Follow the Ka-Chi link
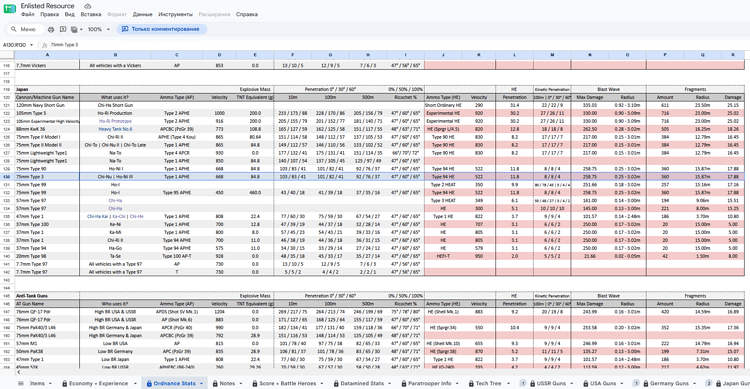 (119, 216)
